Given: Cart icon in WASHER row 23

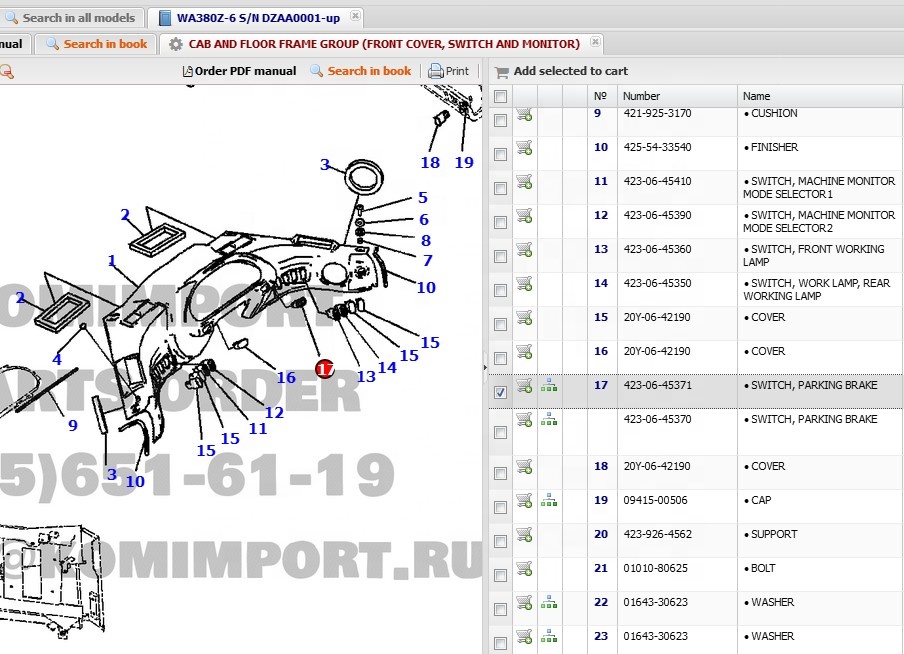Looking at the screenshot, I should pos(524,637).
